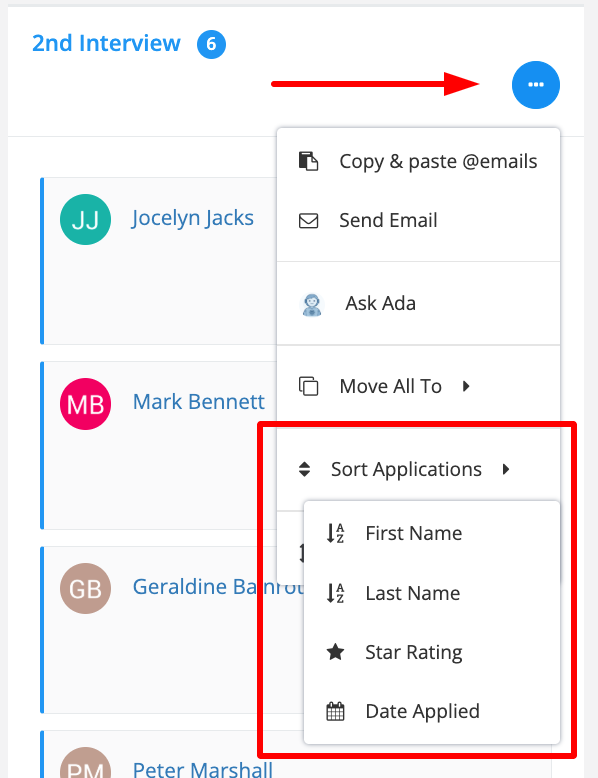598x778 pixels.
Task: Click the calendar icon for Date Applied
Action: [335, 711]
